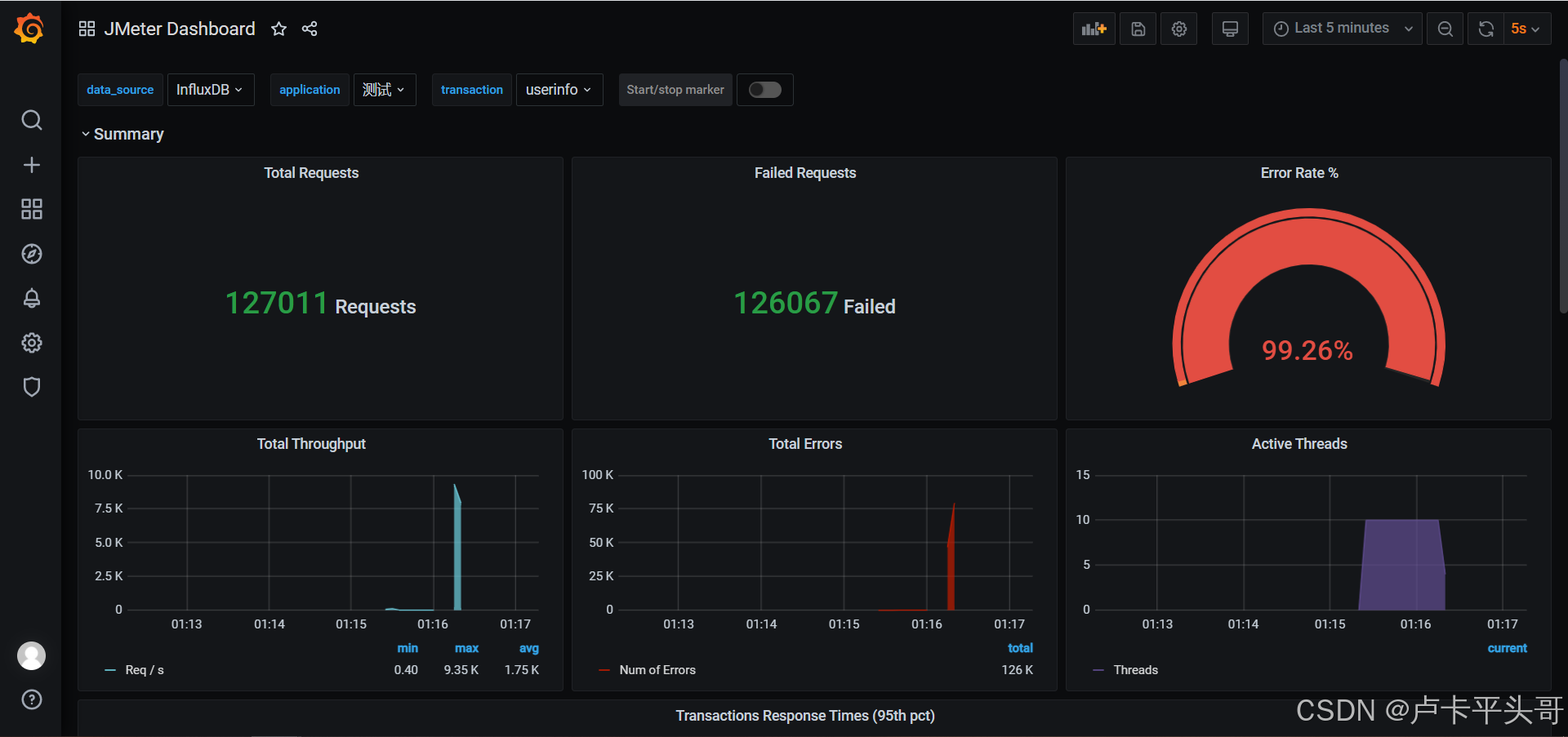Click the Req / s legend color line
1568x737 pixels.
110,670
